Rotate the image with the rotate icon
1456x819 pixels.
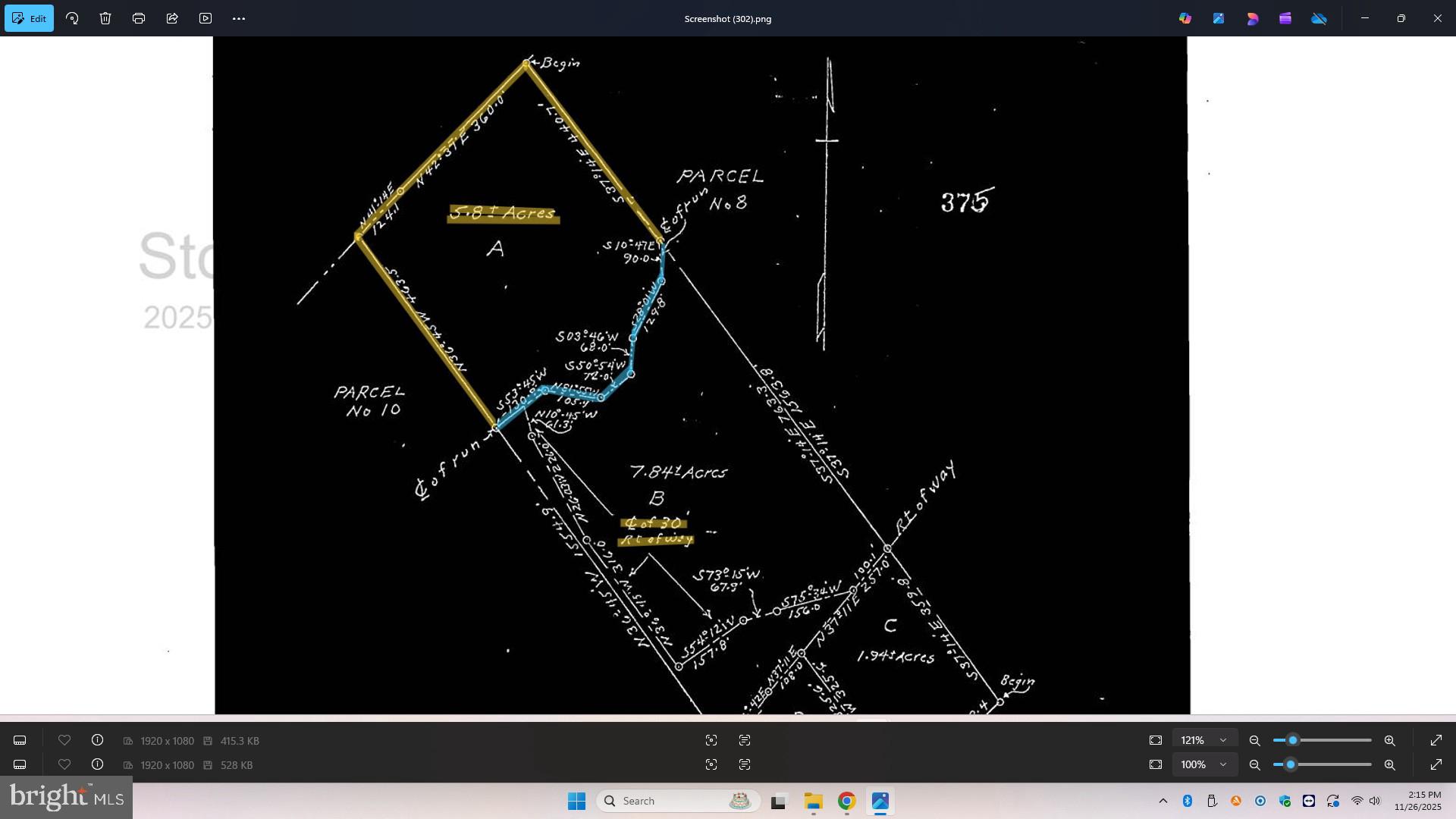[x=73, y=18]
